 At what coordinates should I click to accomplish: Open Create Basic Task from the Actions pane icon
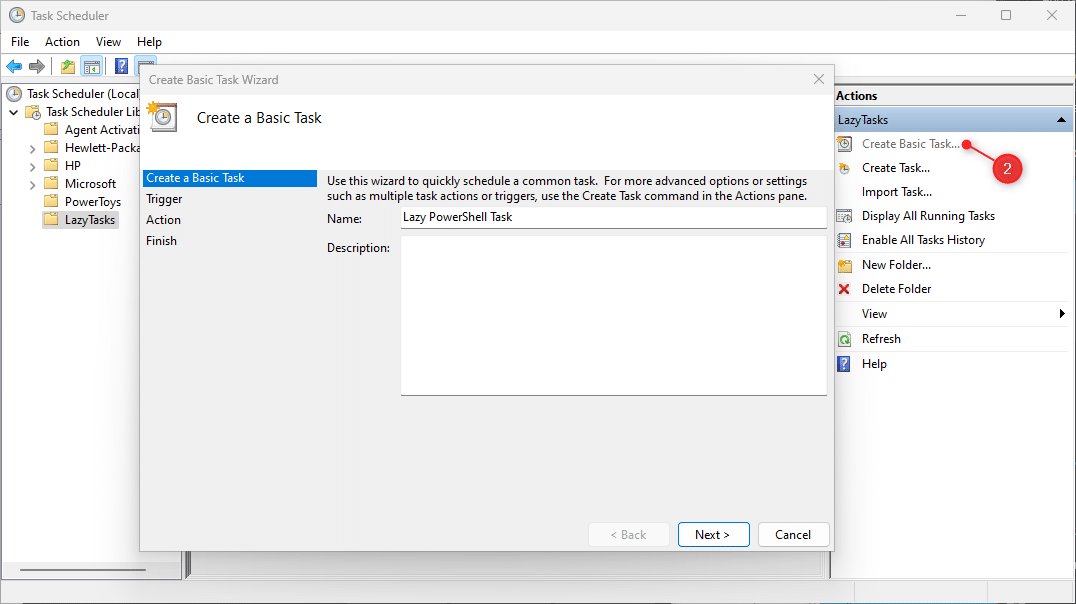(x=843, y=144)
